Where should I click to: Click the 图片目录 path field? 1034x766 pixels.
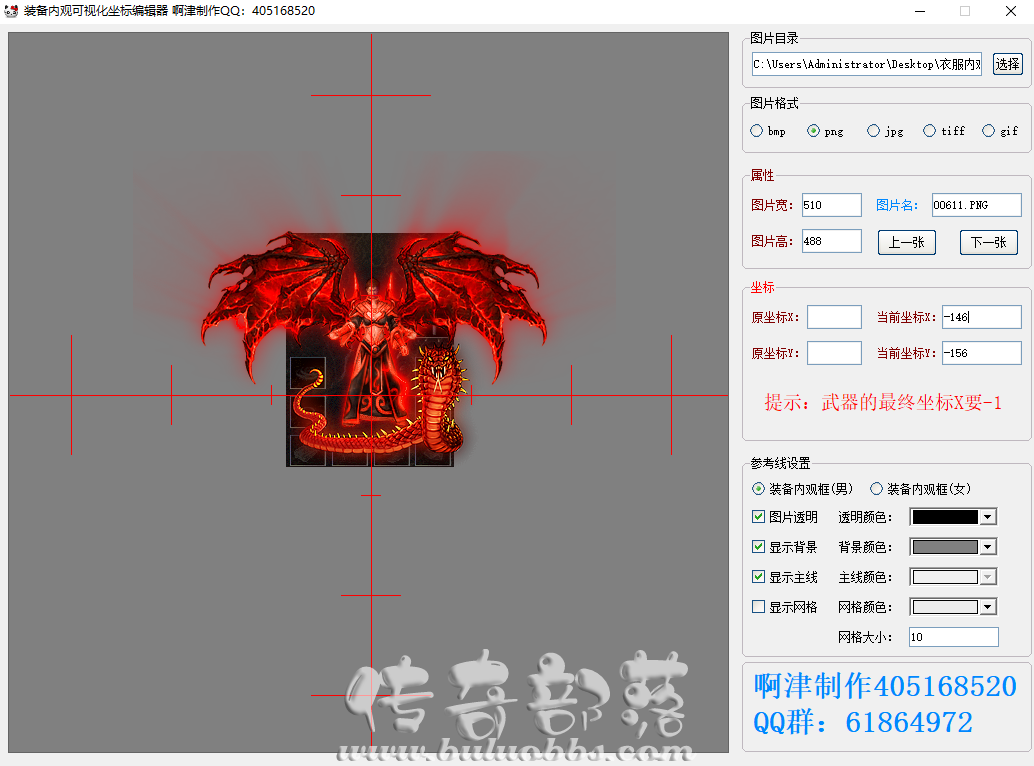(867, 64)
